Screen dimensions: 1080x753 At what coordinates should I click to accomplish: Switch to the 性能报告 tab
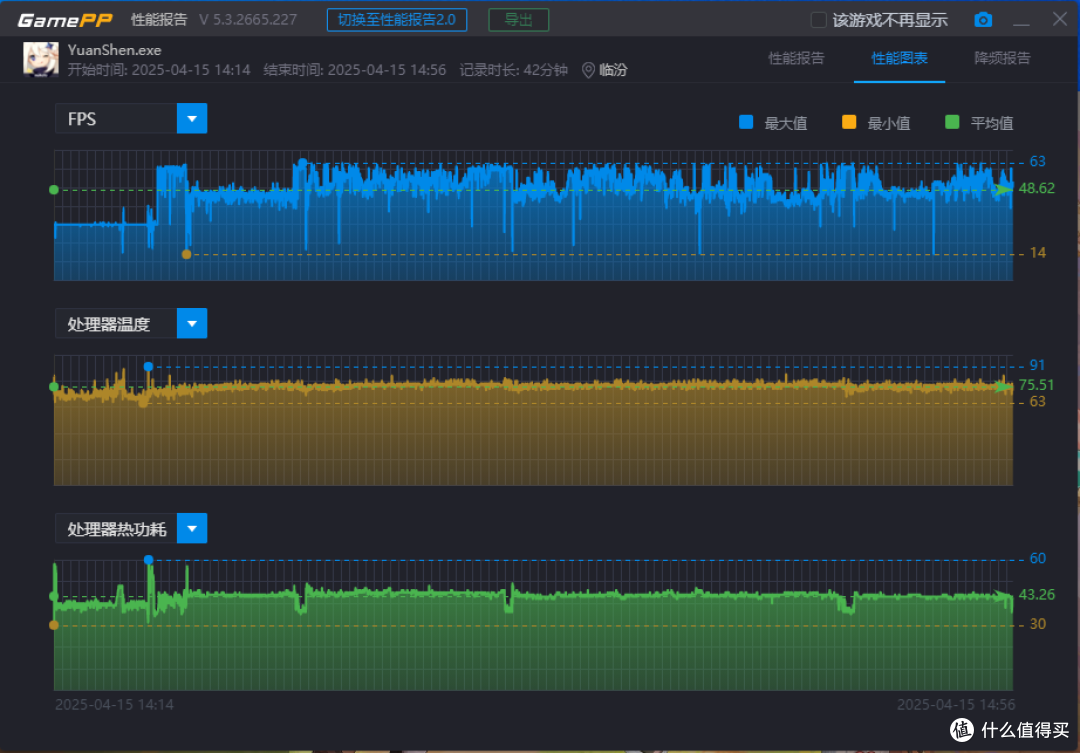(796, 58)
